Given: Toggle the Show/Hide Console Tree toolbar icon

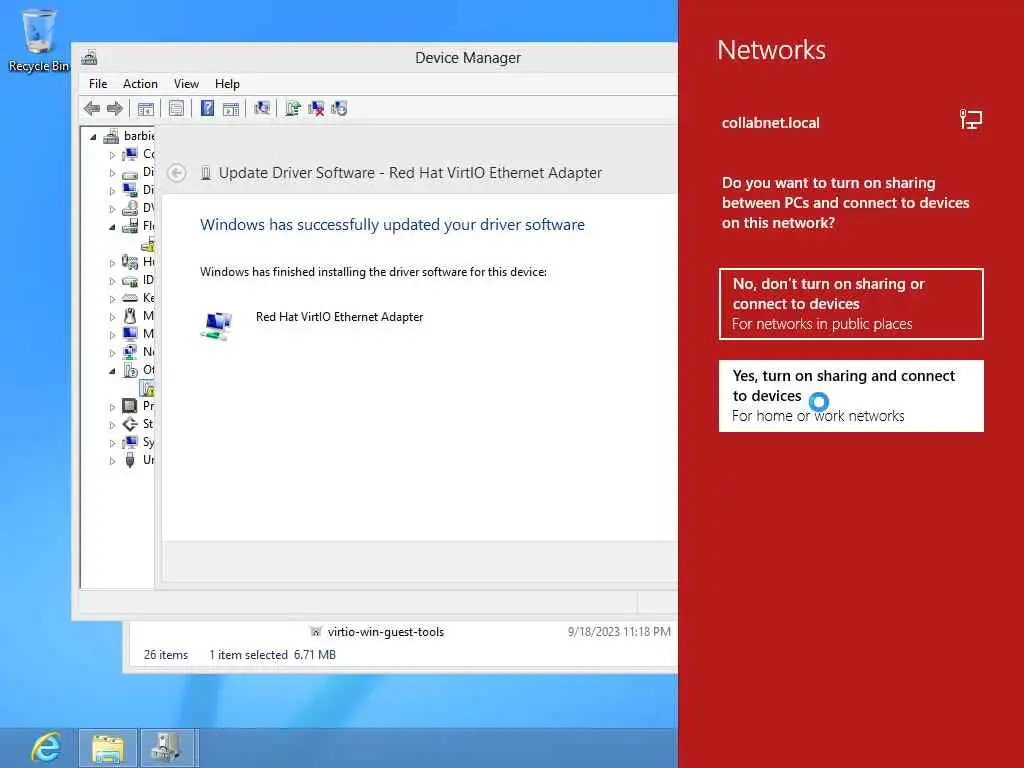Looking at the screenshot, I should click(146, 108).
